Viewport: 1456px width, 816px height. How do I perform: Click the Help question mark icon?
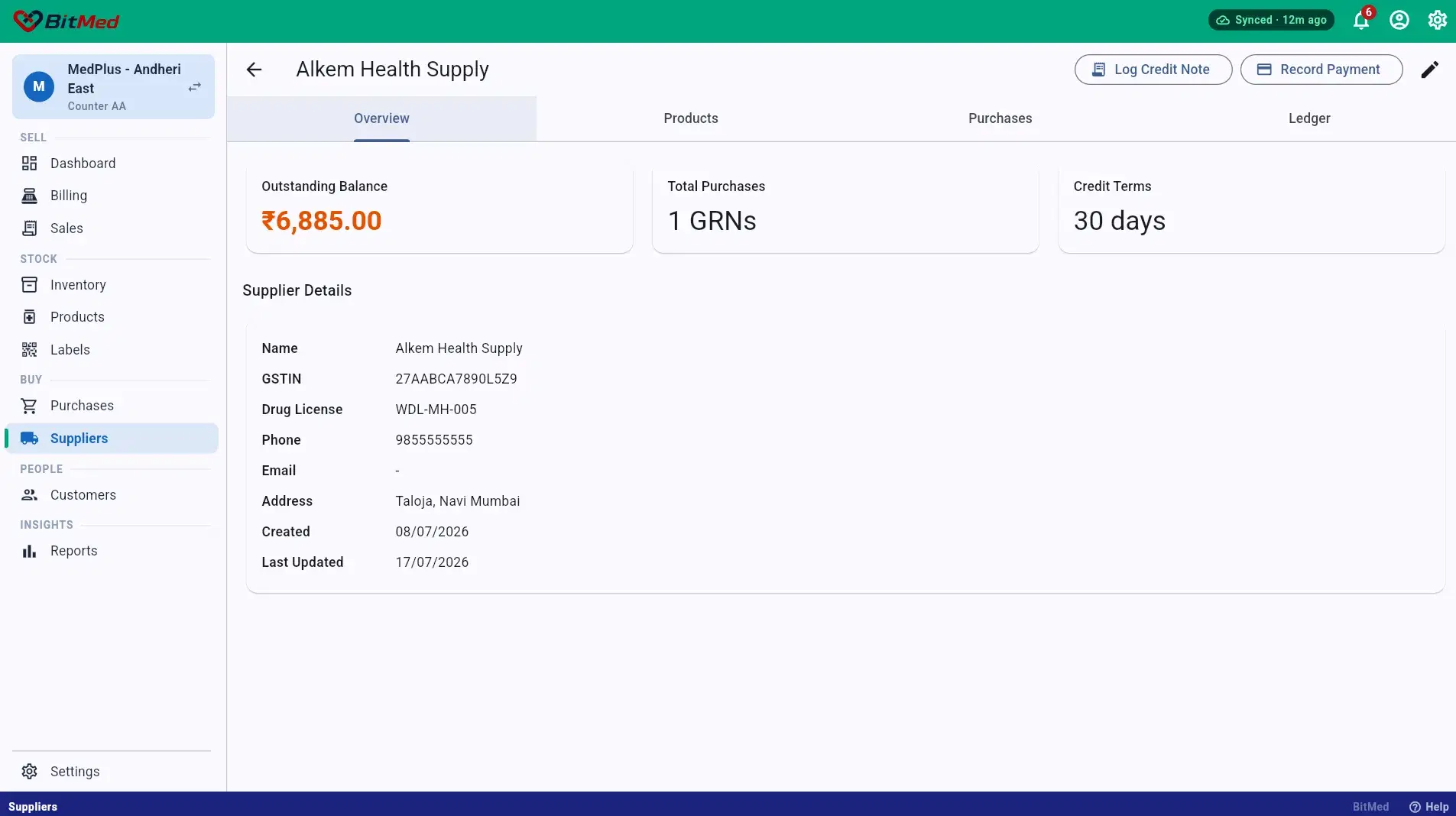[1415, 807]
